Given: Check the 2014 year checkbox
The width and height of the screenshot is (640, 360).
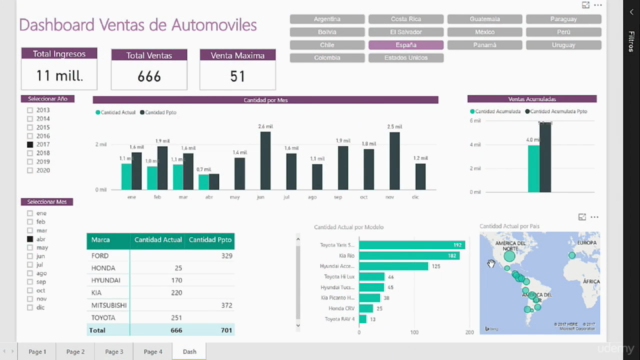Looking at the screenshot, I should pos(30,119).
